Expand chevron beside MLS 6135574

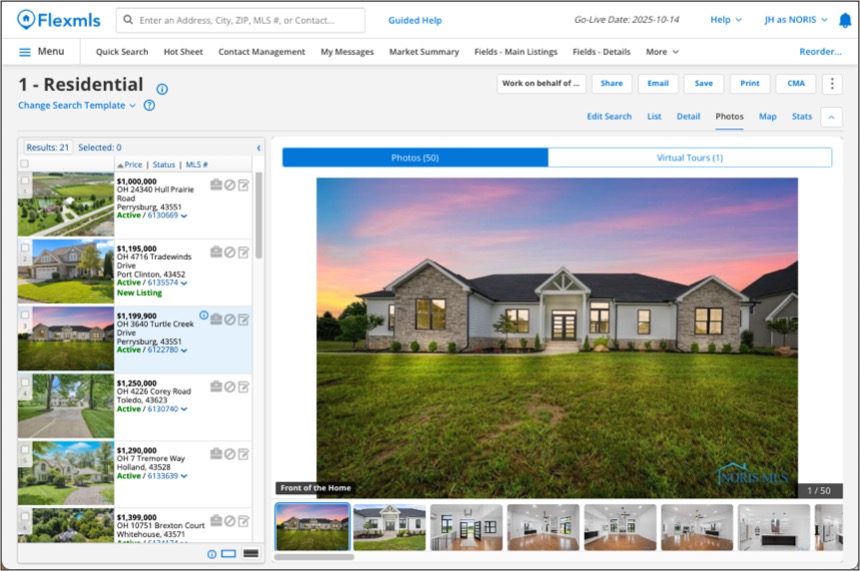(184, 284)
